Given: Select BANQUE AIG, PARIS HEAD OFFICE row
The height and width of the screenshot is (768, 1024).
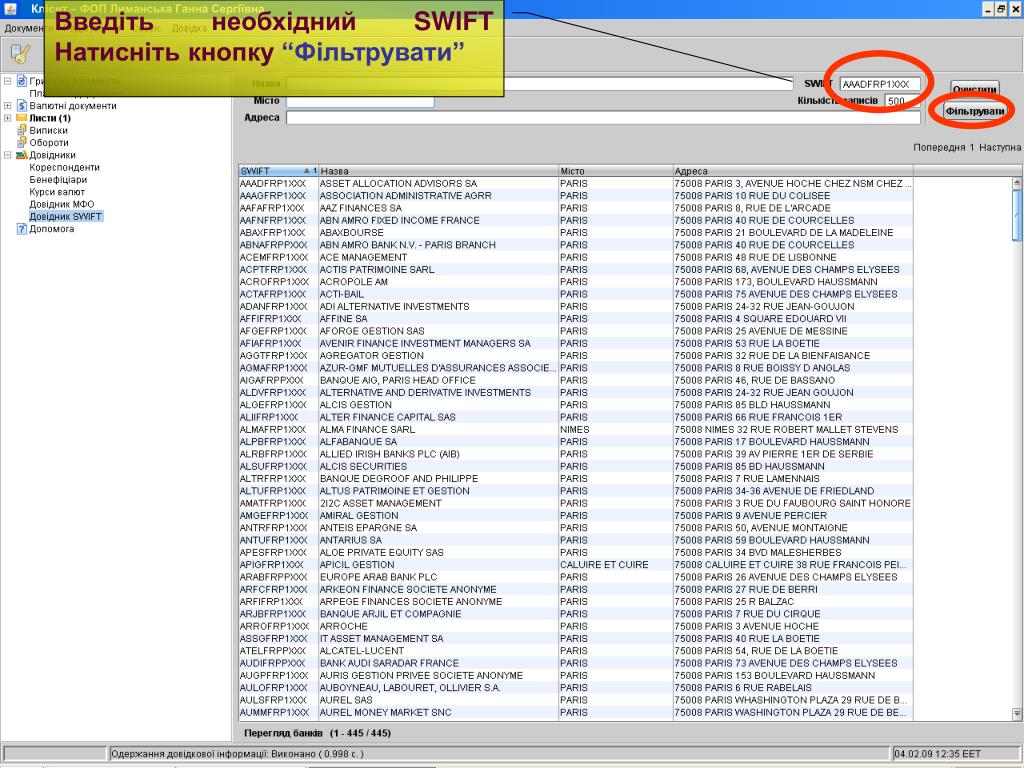Looking at the screenshot, I should 576,380.
